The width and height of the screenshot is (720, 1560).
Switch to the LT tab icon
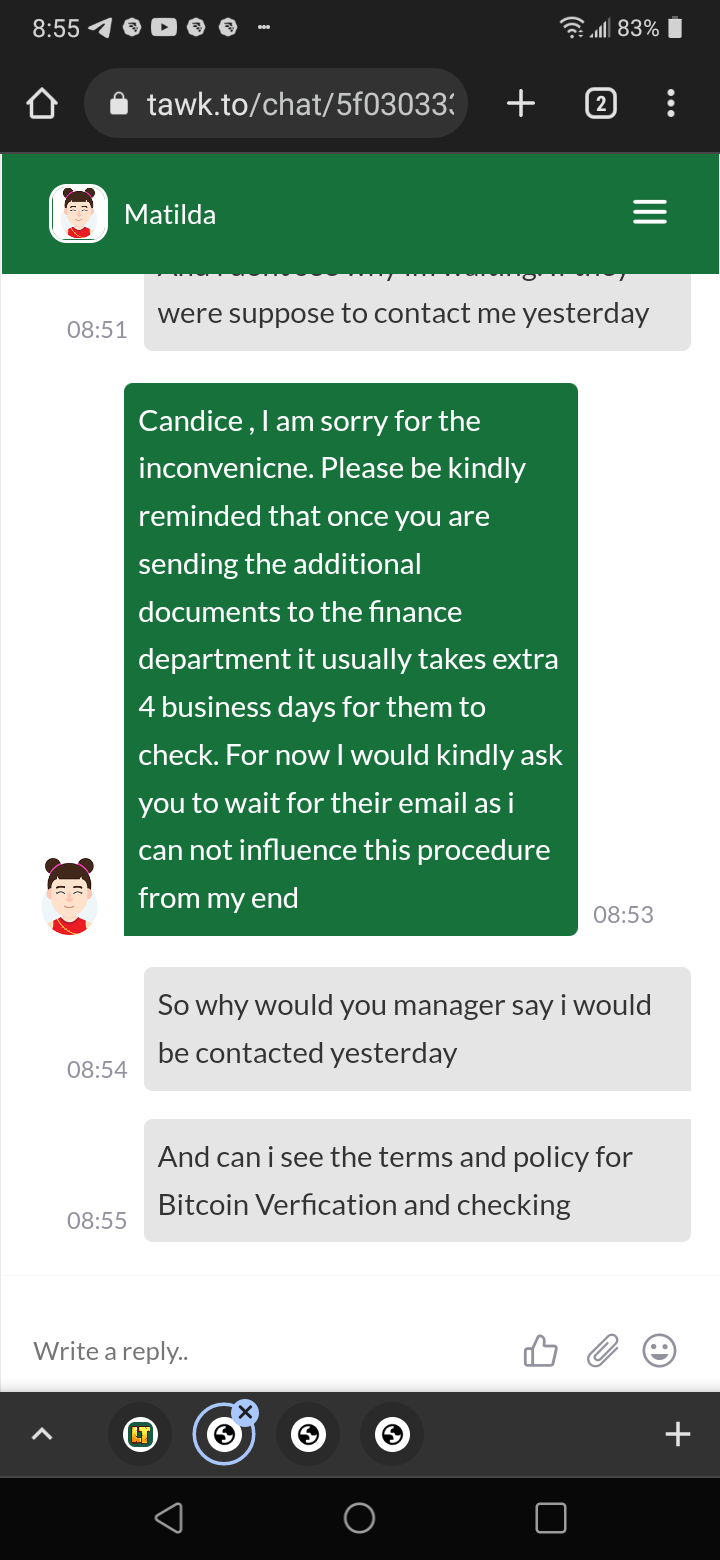[139, 1435]
